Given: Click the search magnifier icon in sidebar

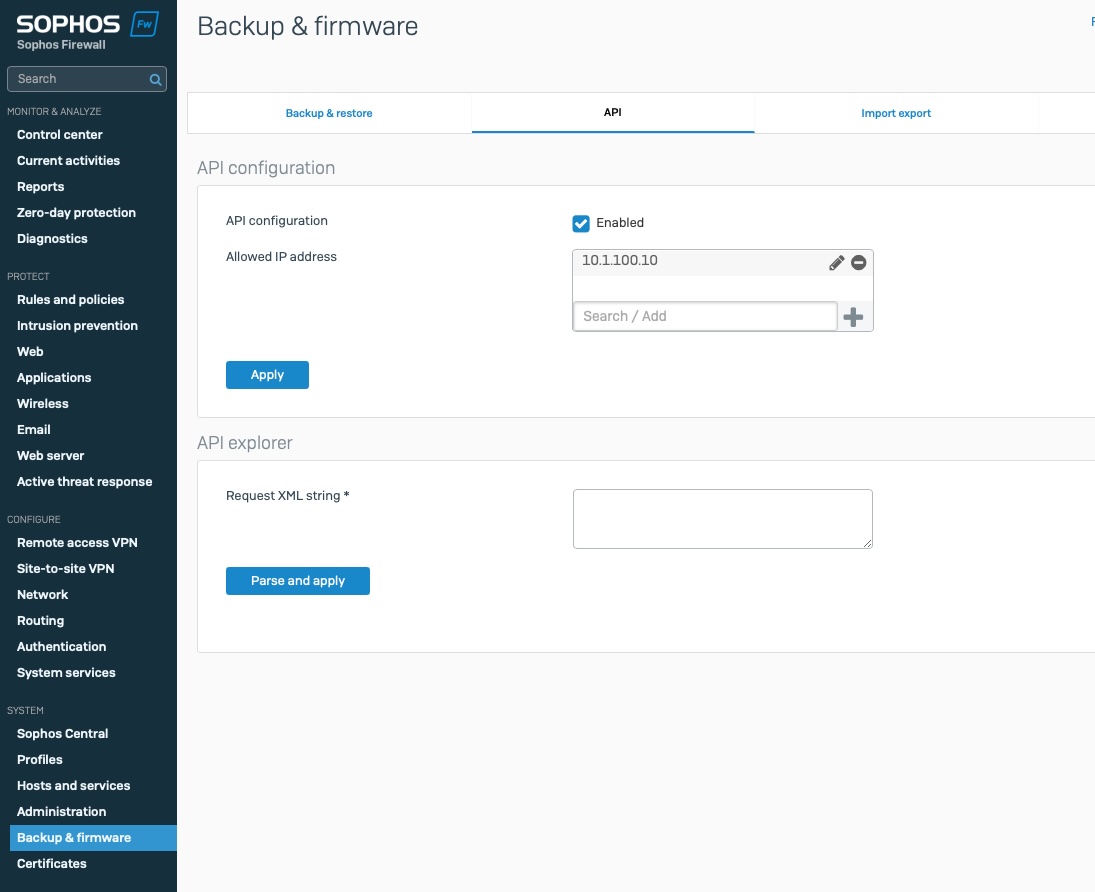Looking at the screenshot, I should coord(155,80).
